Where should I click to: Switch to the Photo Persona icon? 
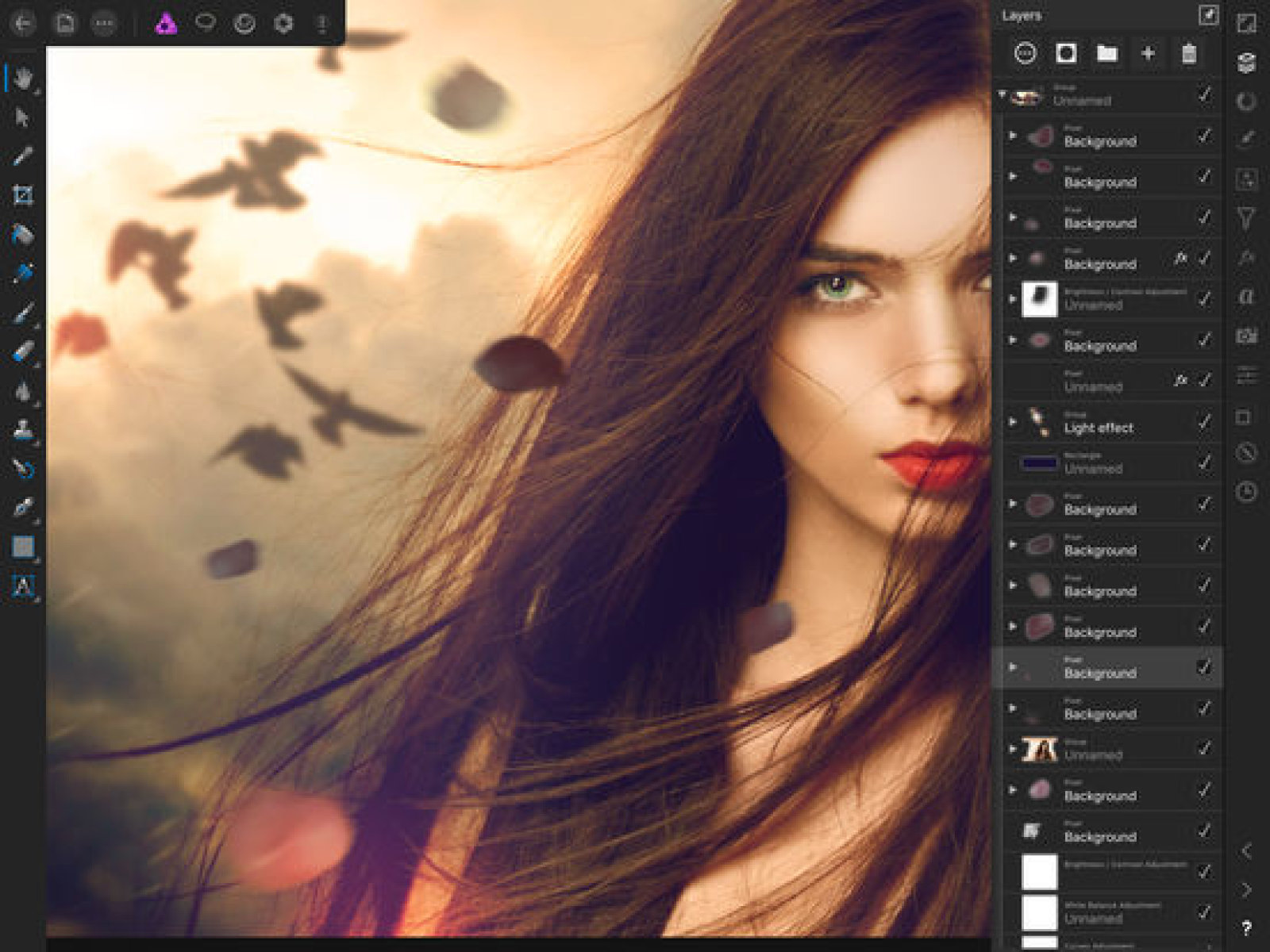point(166,24)
